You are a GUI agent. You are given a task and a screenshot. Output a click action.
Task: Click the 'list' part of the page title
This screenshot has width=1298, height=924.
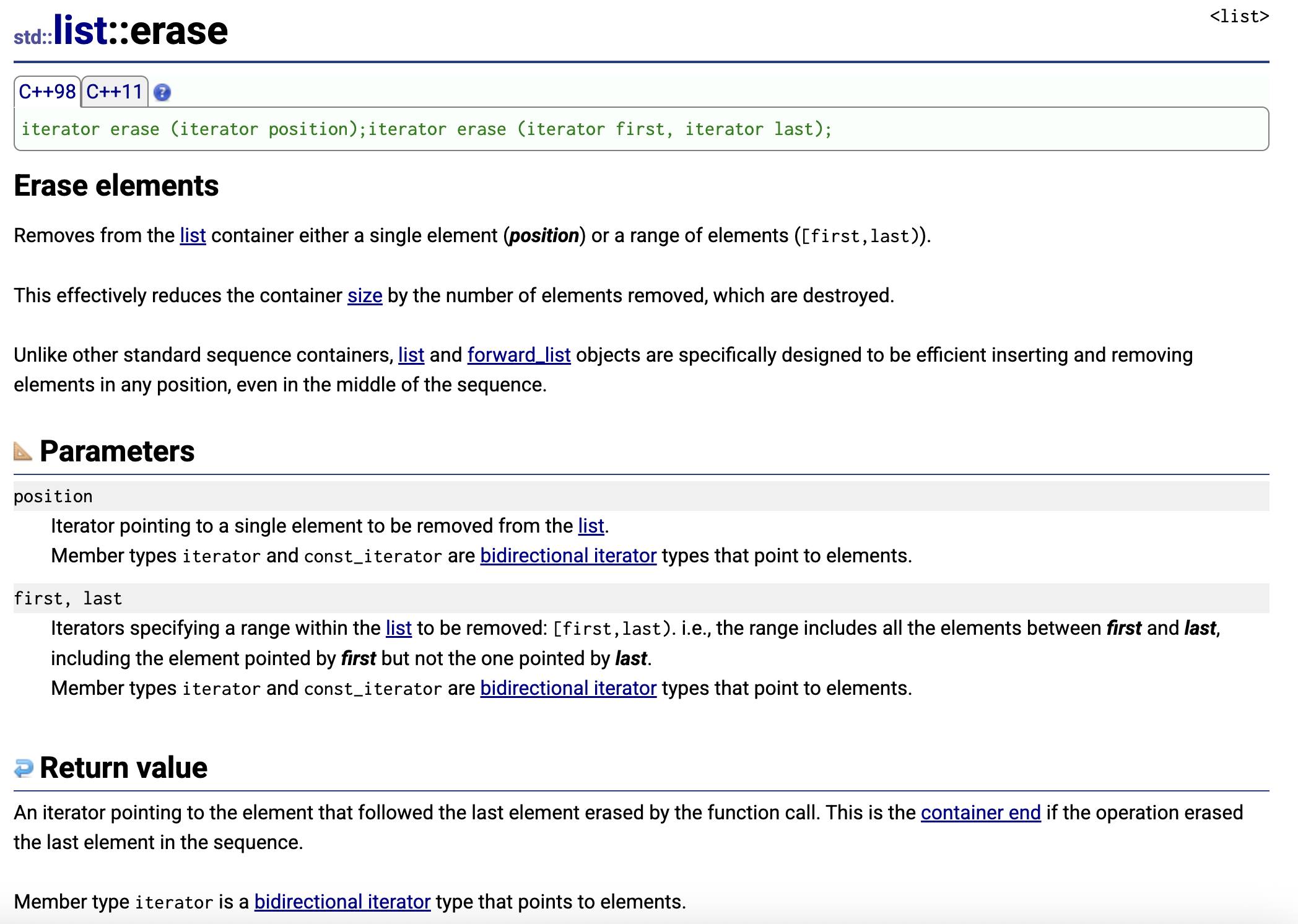pyautogui.click(x=81, y=30)
